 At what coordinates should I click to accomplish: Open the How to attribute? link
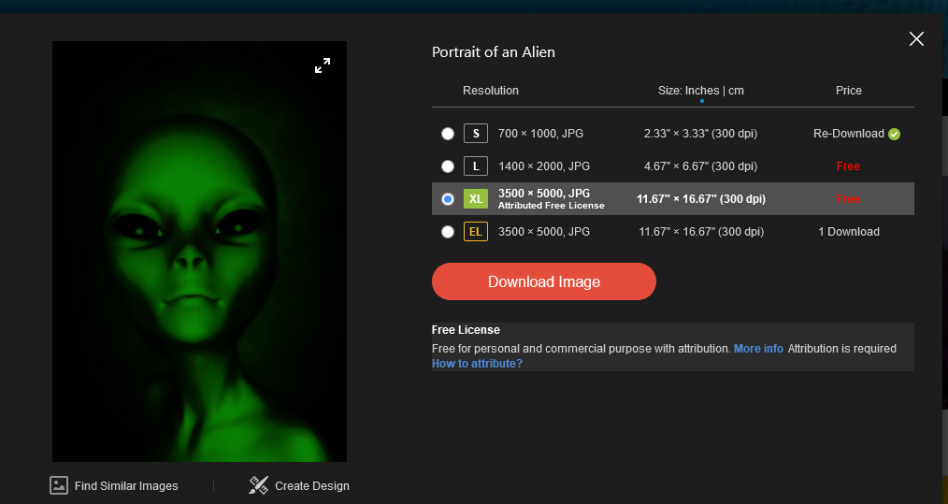[x=477, y=364]
